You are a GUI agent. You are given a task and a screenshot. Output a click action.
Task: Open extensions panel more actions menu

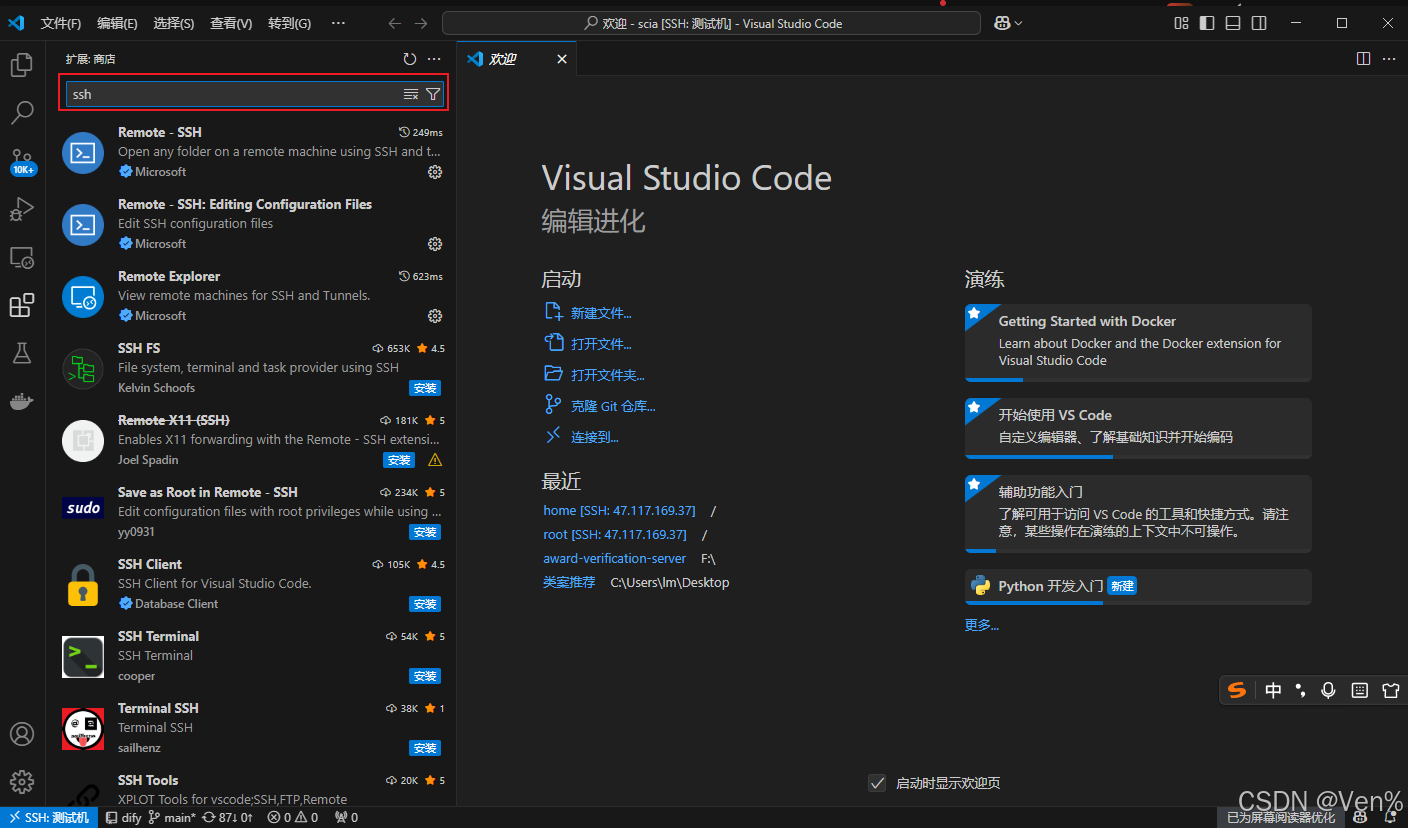[434, 60]
